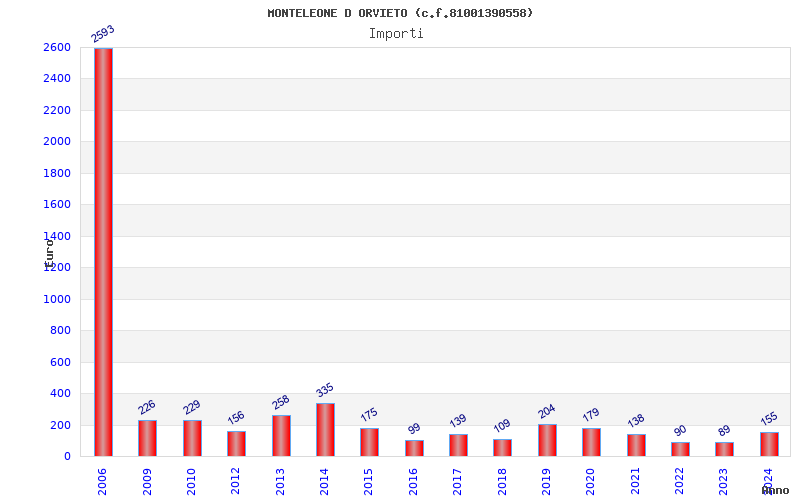Click the x-axis year label 2021
This screenshot has height=500, width=800.
click(x=635, y=482)
